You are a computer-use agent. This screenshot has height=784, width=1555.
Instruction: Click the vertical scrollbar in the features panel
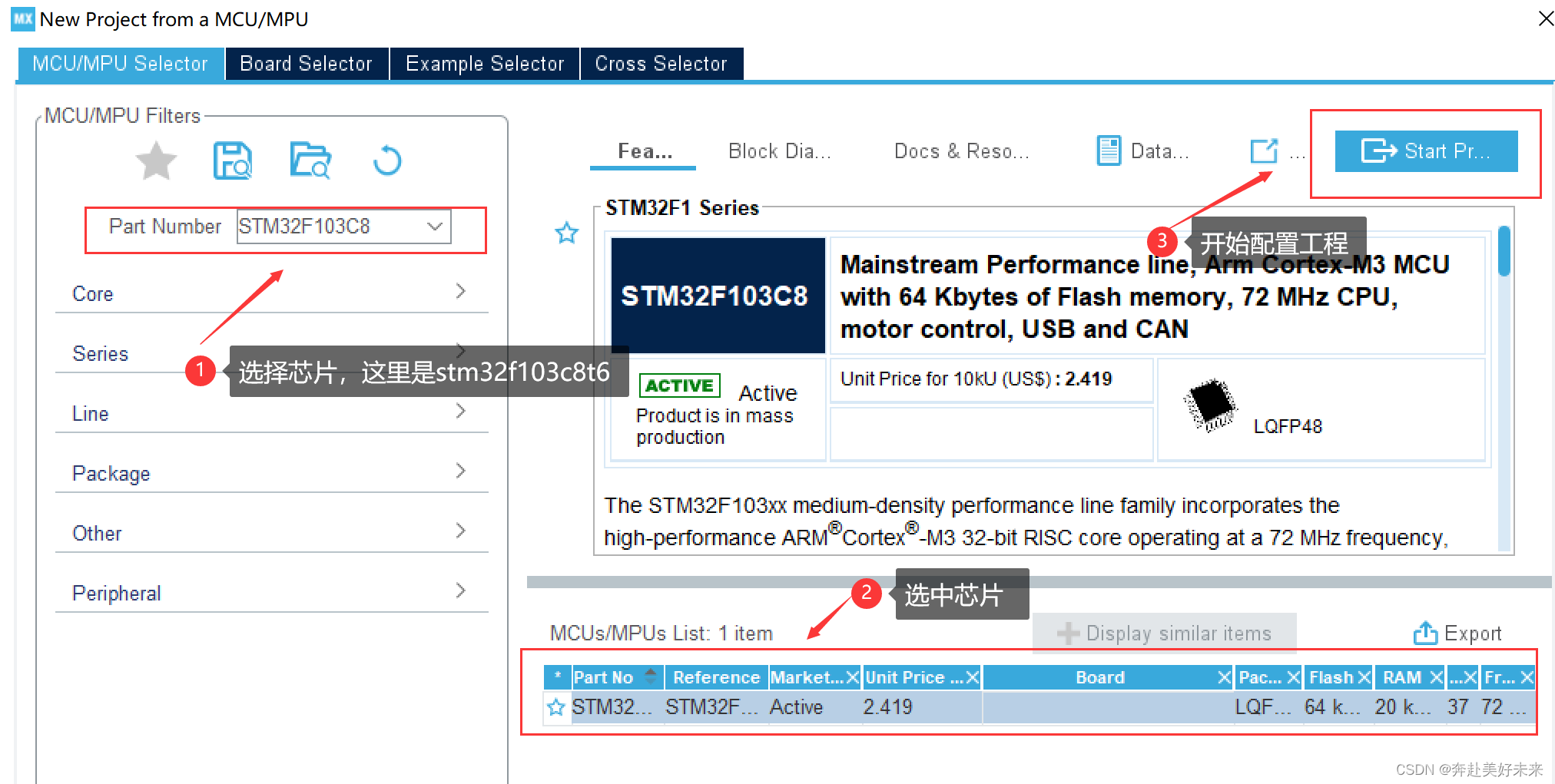tap(1504, 251)
